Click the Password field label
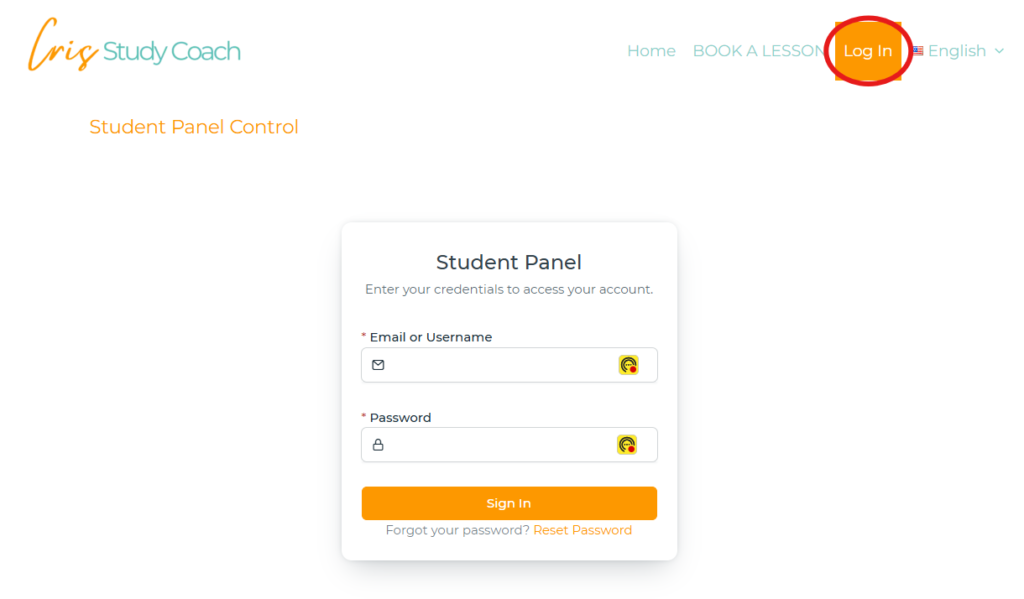 (400, 418)
